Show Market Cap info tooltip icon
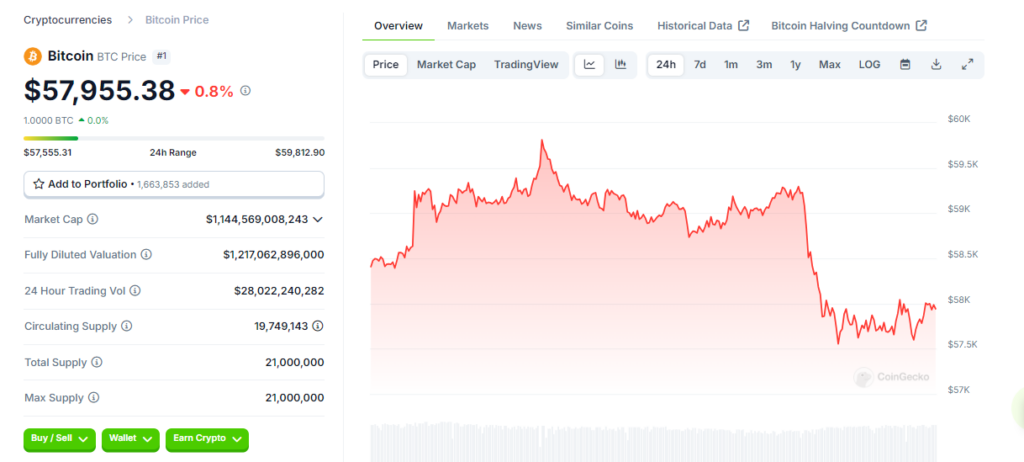 [93, 220]
